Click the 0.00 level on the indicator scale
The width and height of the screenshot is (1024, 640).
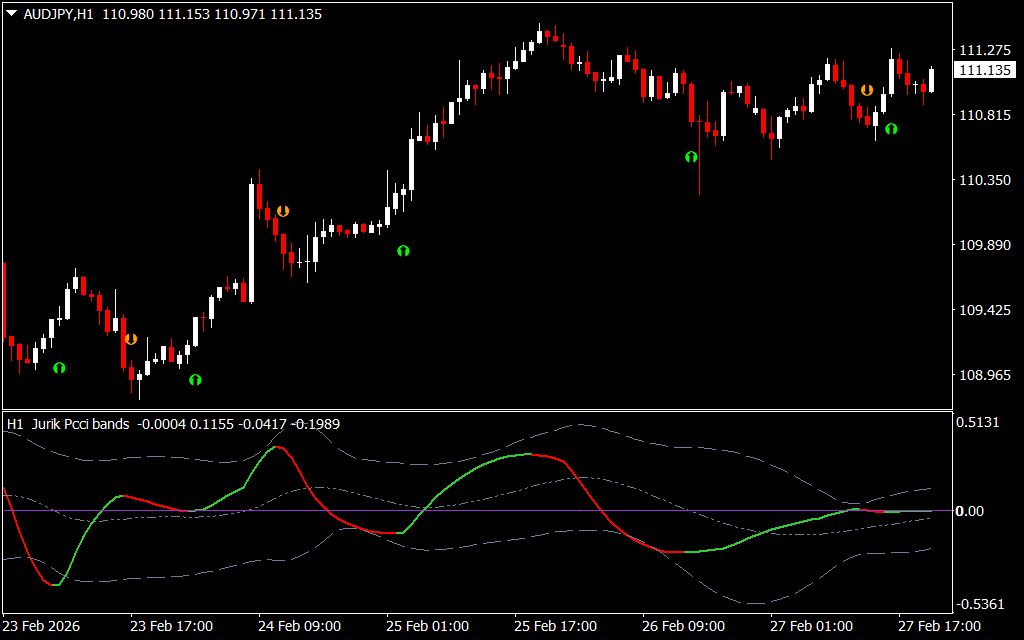(970, 511)
